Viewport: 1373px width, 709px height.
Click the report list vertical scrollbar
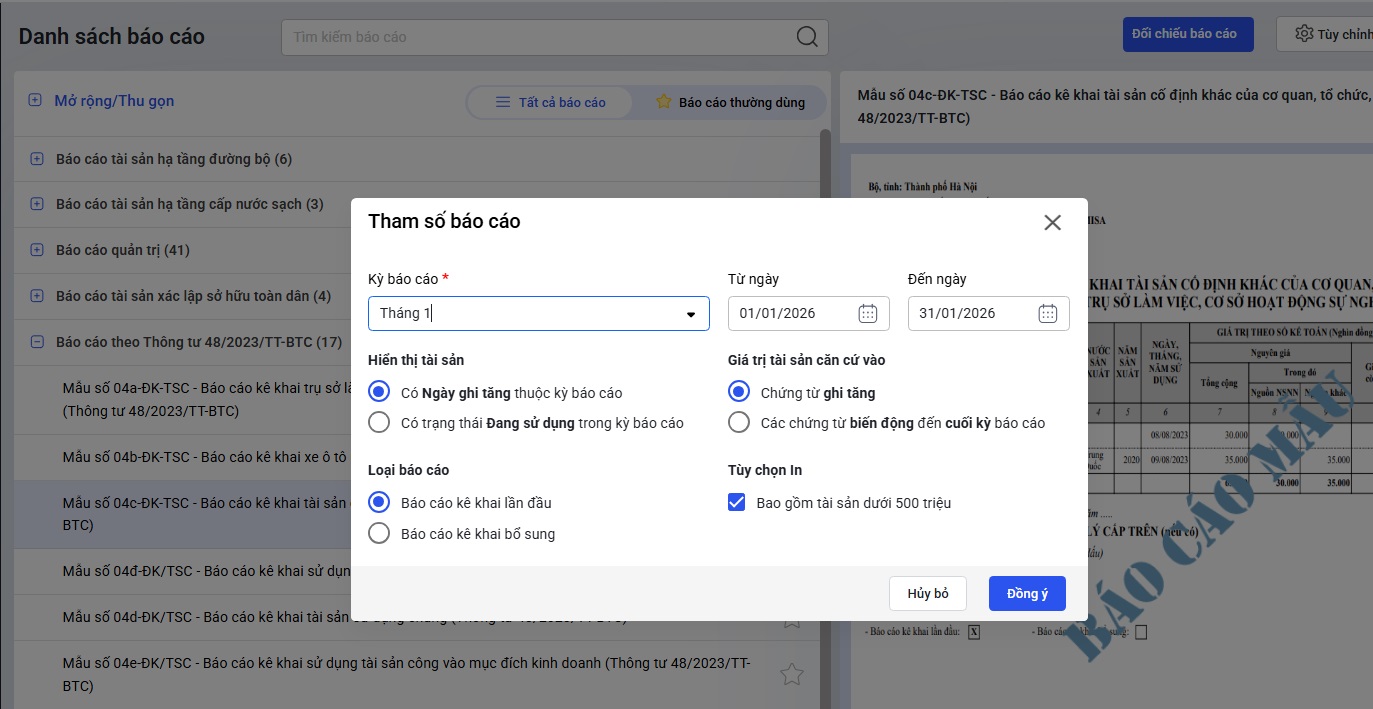825,400
